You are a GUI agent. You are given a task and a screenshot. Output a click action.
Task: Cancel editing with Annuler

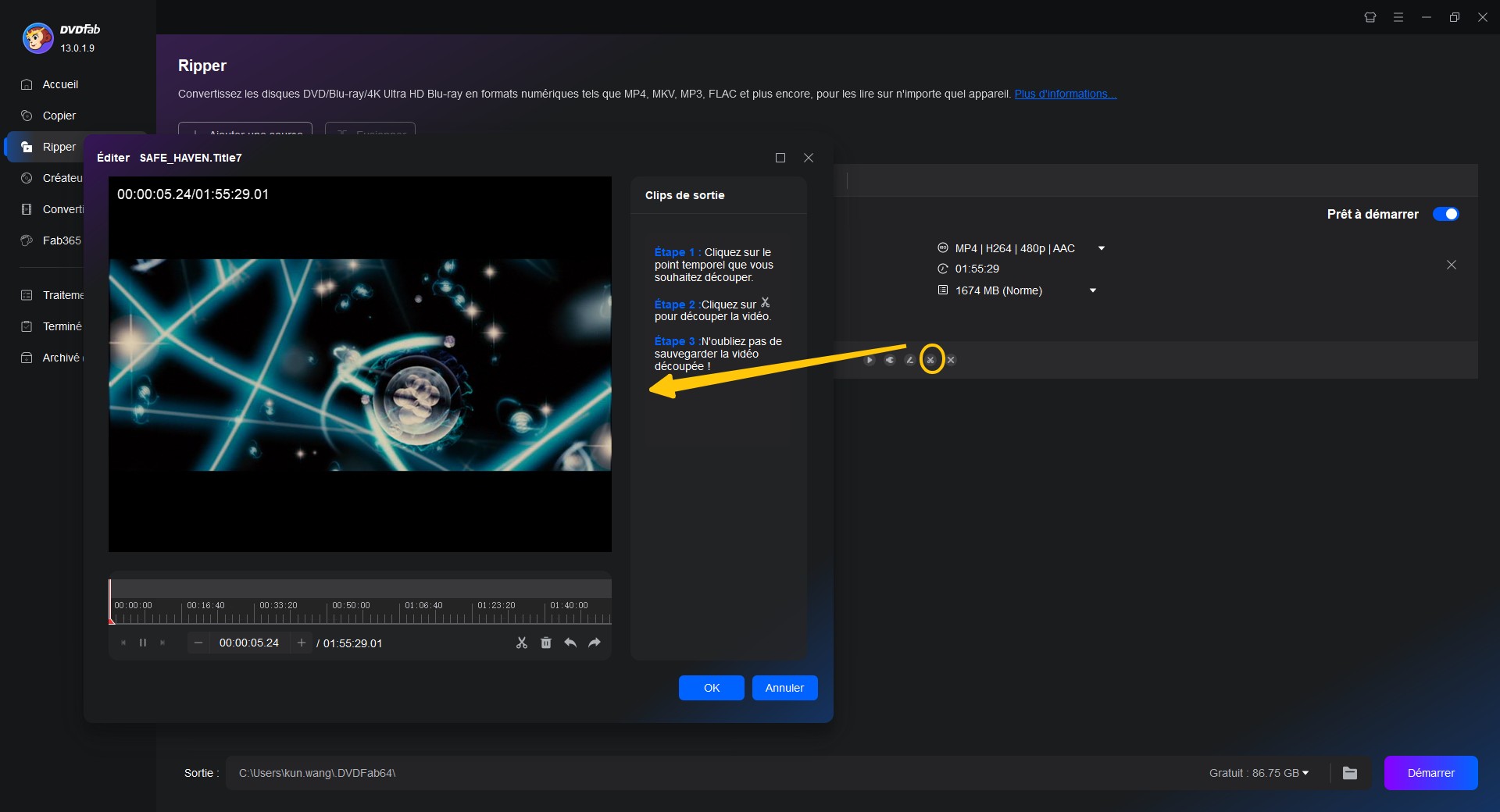point(784,688)
